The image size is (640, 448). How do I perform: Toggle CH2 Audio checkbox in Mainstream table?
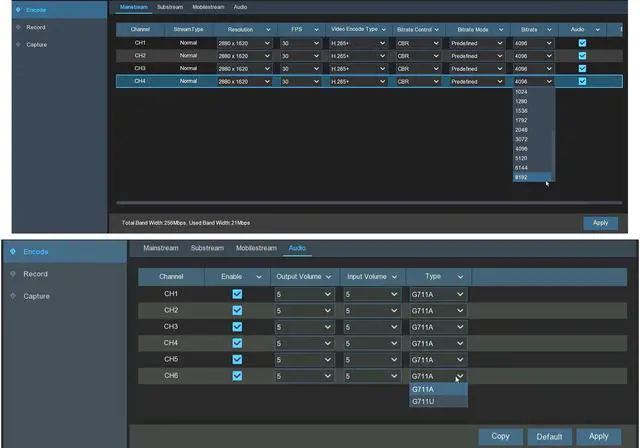point(582,55)
